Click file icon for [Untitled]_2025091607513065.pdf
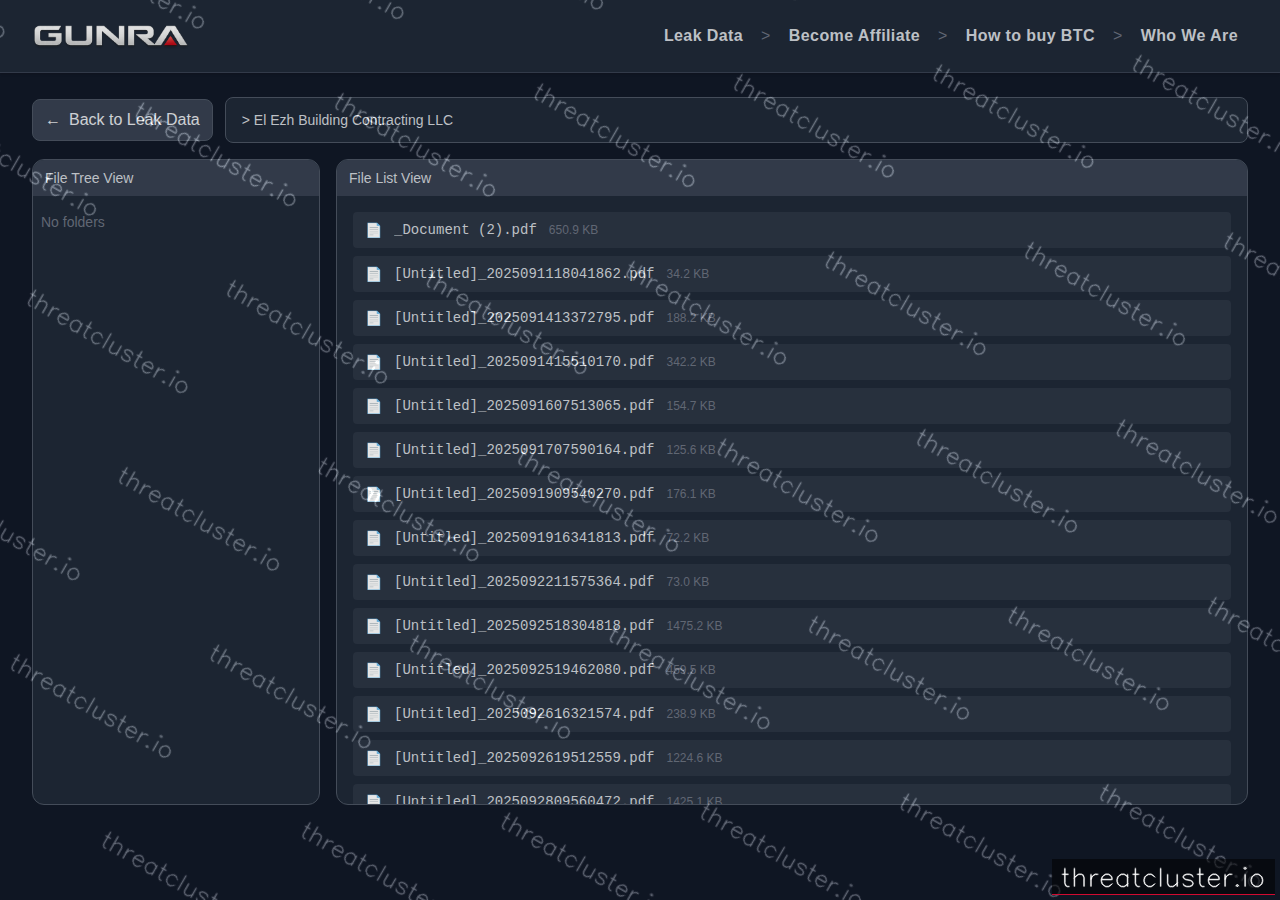Viewport: 1280px width, 900px height. coord(374,406)
